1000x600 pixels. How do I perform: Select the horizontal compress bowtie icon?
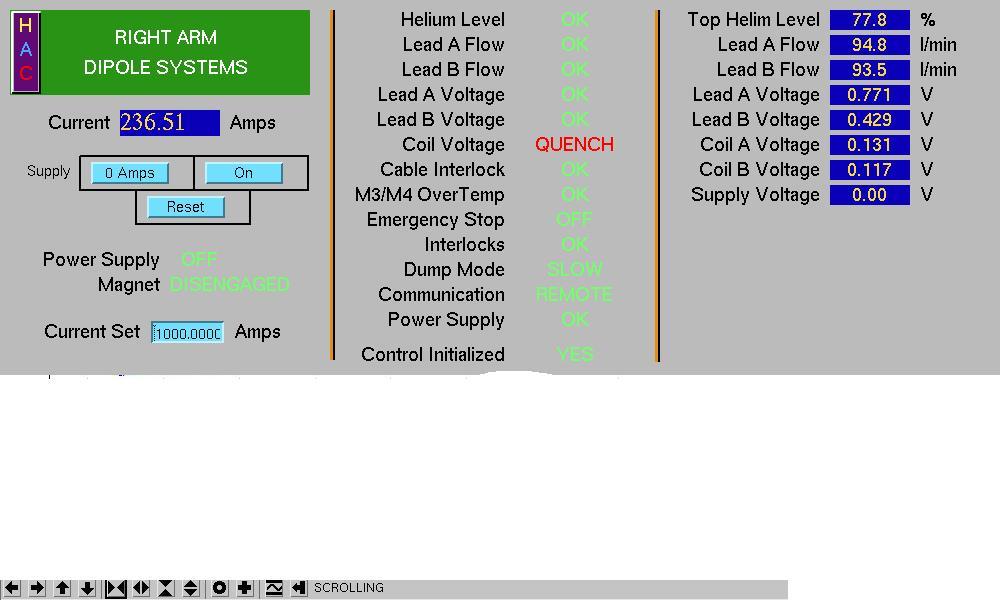pyautogui.click(x=115, y=588)
